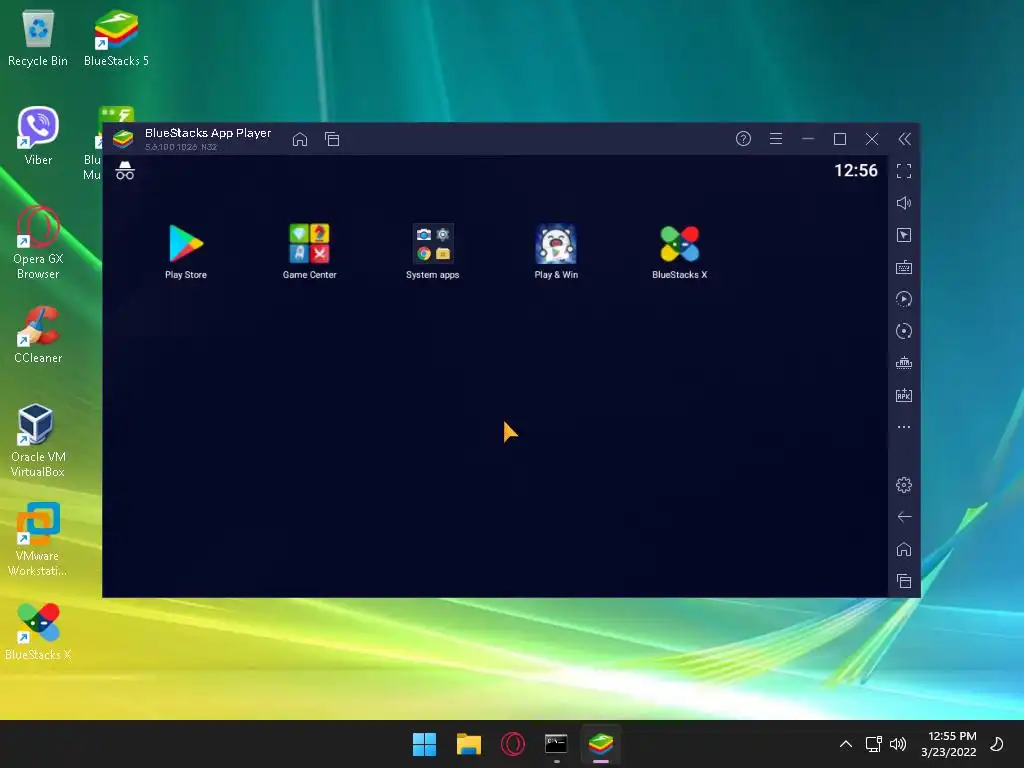1024x768 pixels.
Task: Open the Play & Win app
Action: click(556, 251)
